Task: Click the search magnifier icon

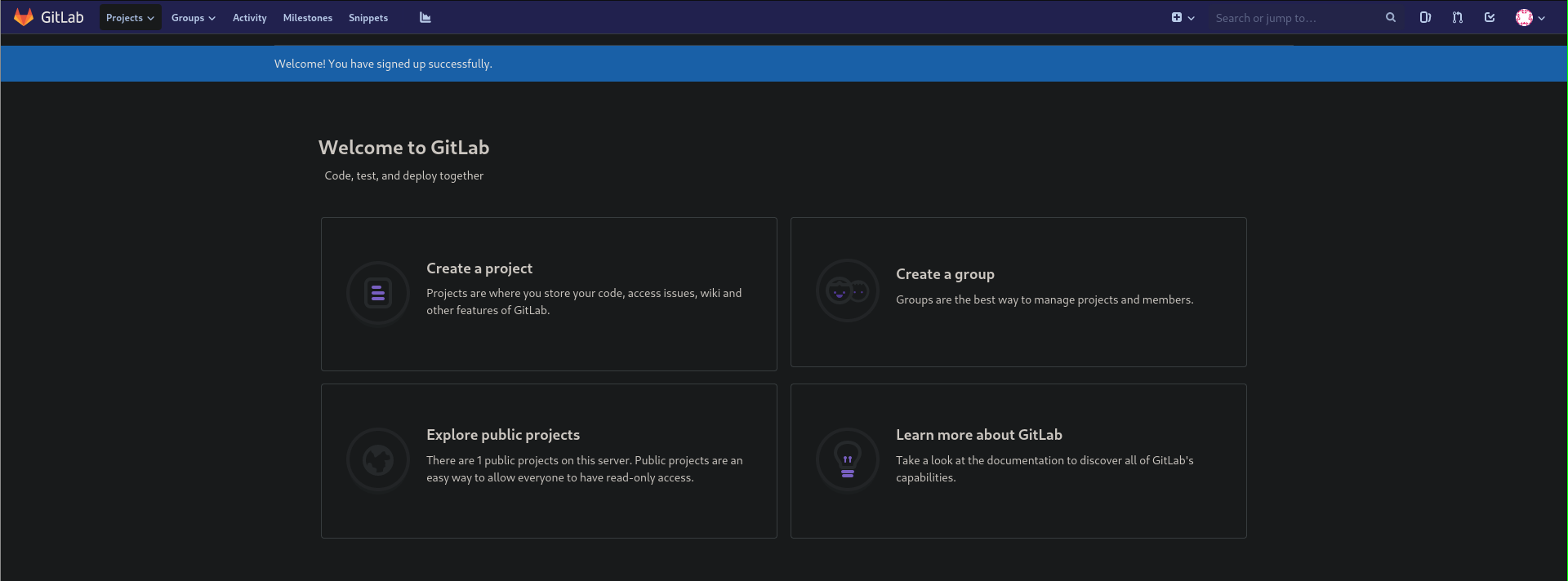Action: coord(1390,17)
